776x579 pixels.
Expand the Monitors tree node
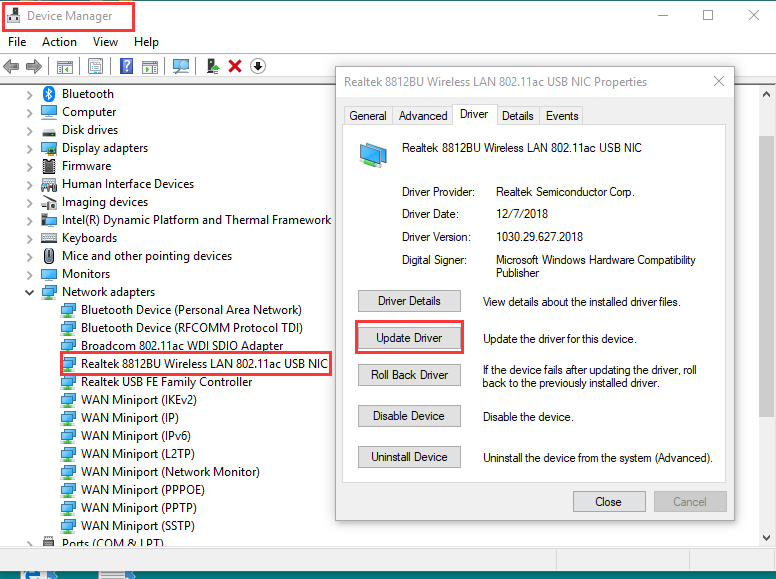29,275
